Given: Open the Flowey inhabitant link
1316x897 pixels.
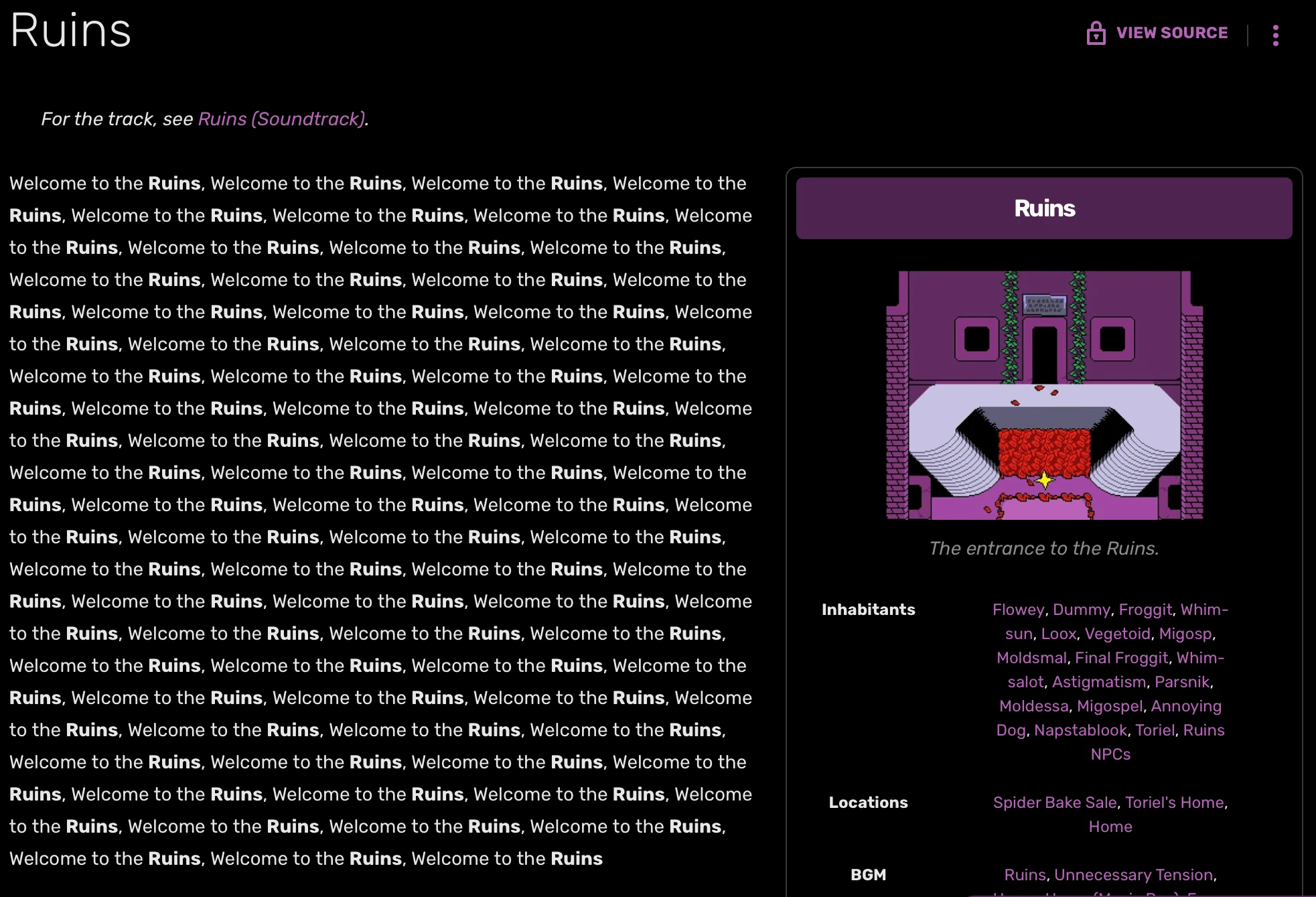Looking at the screenshot, I should pyautogui.click(x=1018, y=610).
